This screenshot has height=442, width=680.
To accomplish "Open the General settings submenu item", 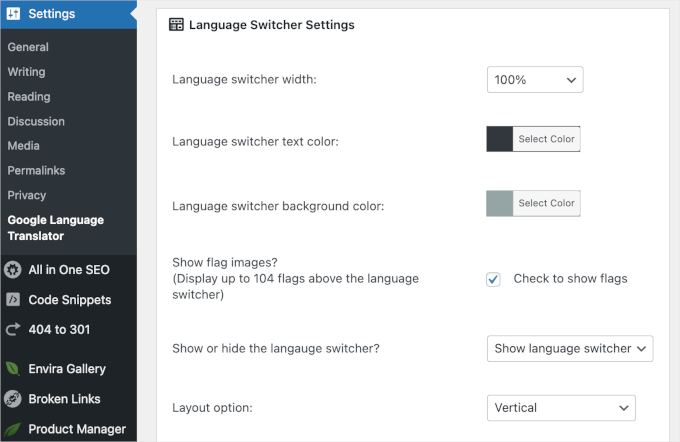I will tap(28, 47).
